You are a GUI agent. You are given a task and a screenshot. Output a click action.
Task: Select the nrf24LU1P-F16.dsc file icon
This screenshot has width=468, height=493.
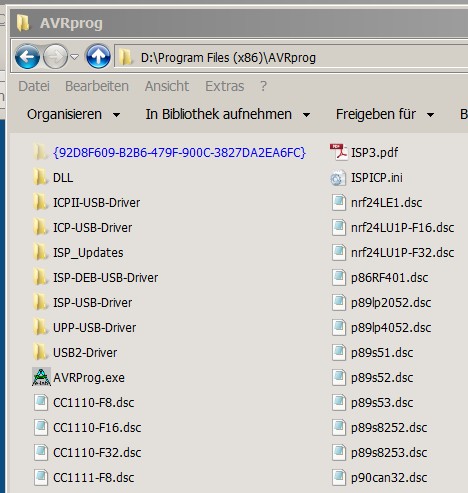tap(339, 227)
